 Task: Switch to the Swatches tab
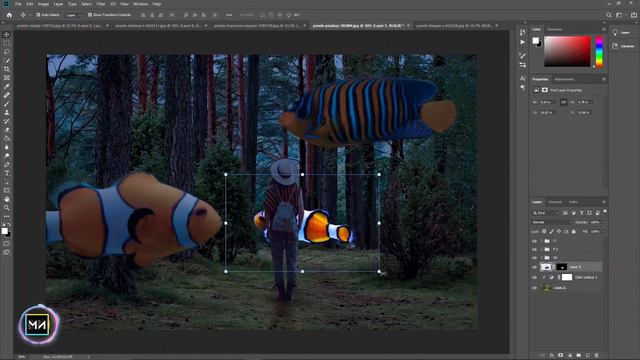[554, 29]
